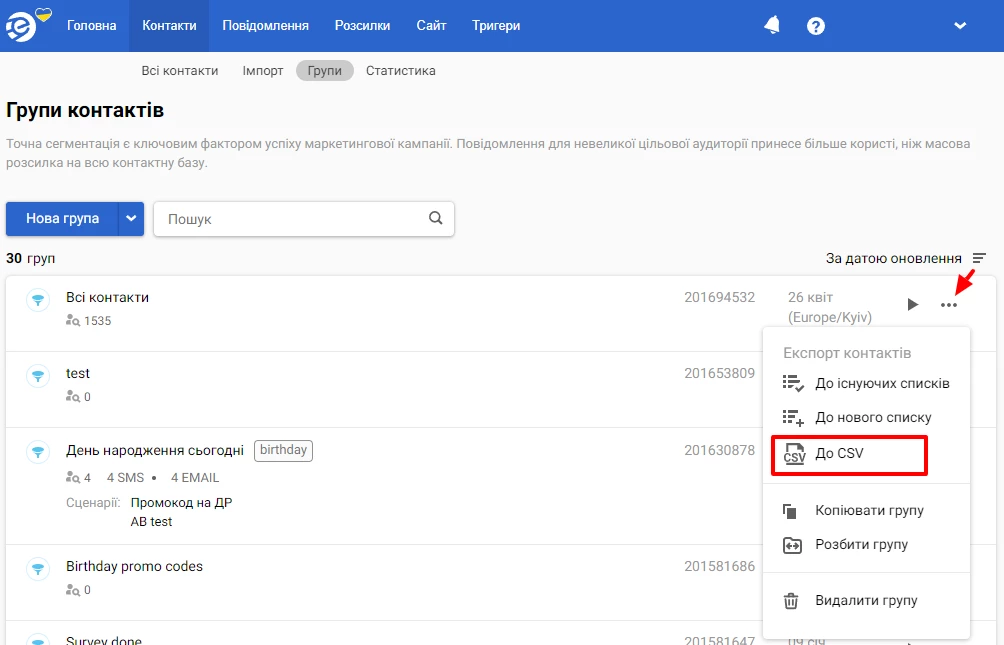Click the group ID 201653809
1004x645 pixels.
(x=719, y=373)
